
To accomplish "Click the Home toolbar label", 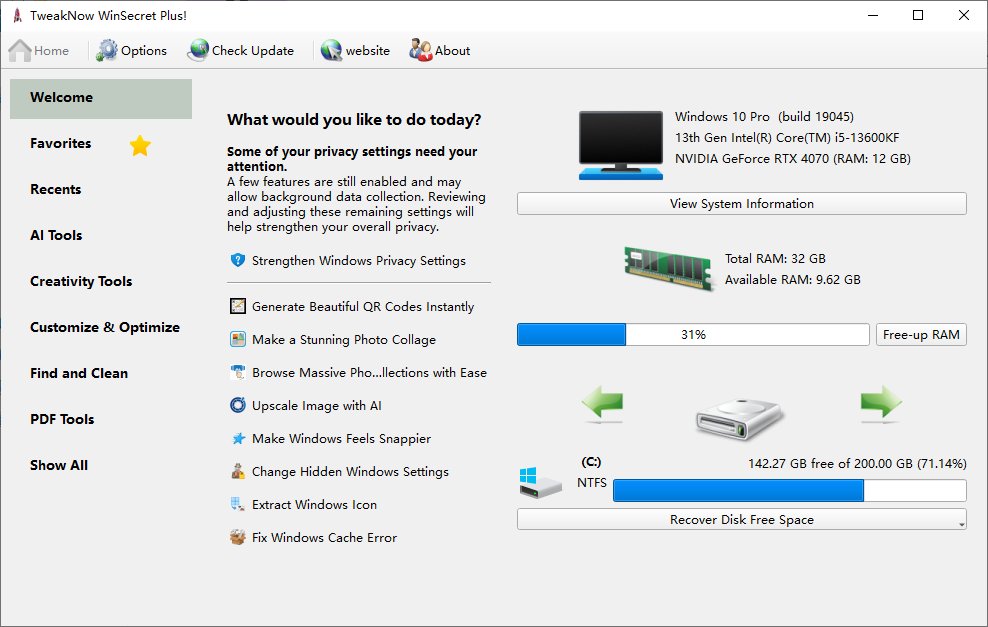I will coord(52,51).
